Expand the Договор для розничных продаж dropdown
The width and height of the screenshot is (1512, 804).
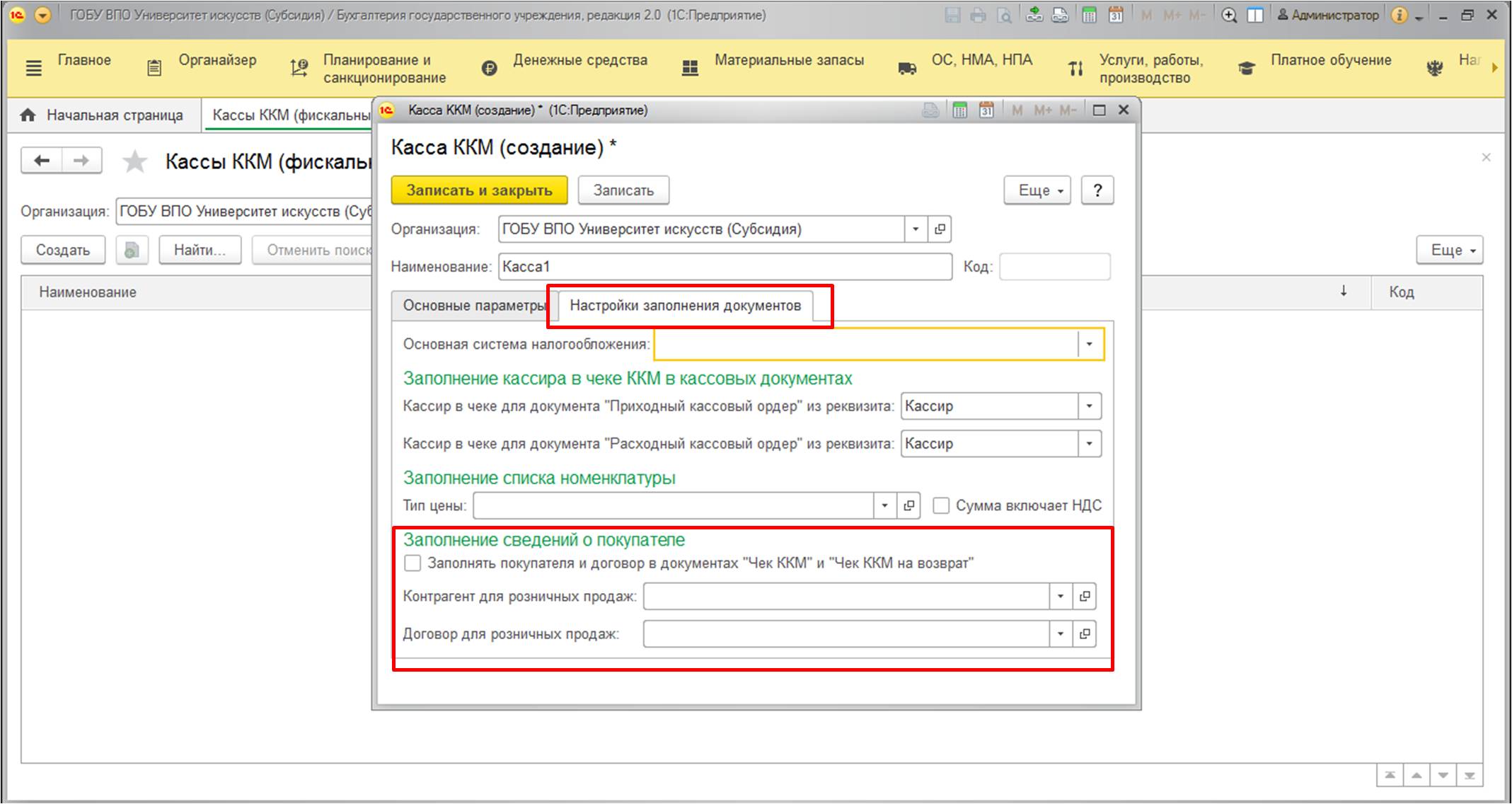pyautogui.click(x=1060, y=634)
